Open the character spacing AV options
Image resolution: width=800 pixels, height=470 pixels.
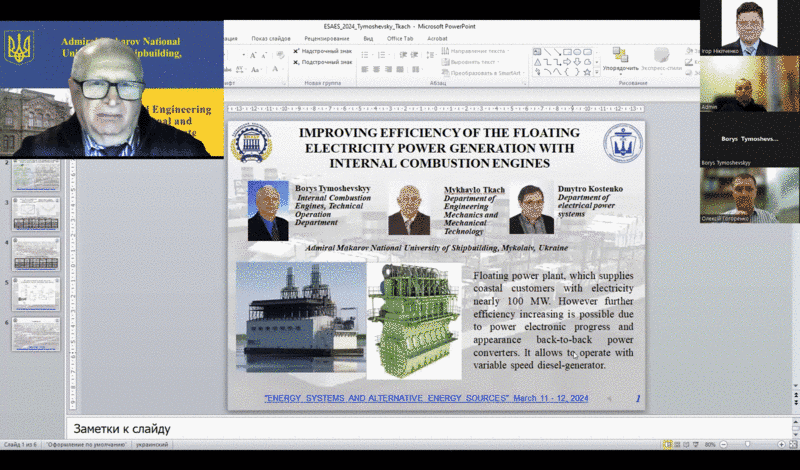coord(239,69)
